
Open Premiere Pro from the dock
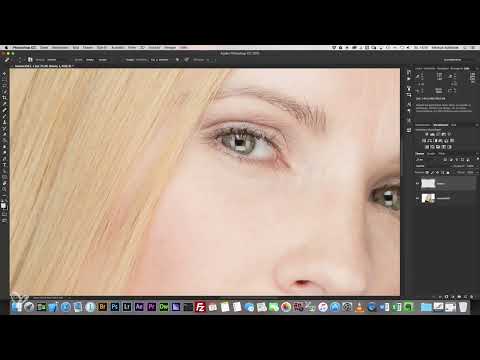point(152,307)
